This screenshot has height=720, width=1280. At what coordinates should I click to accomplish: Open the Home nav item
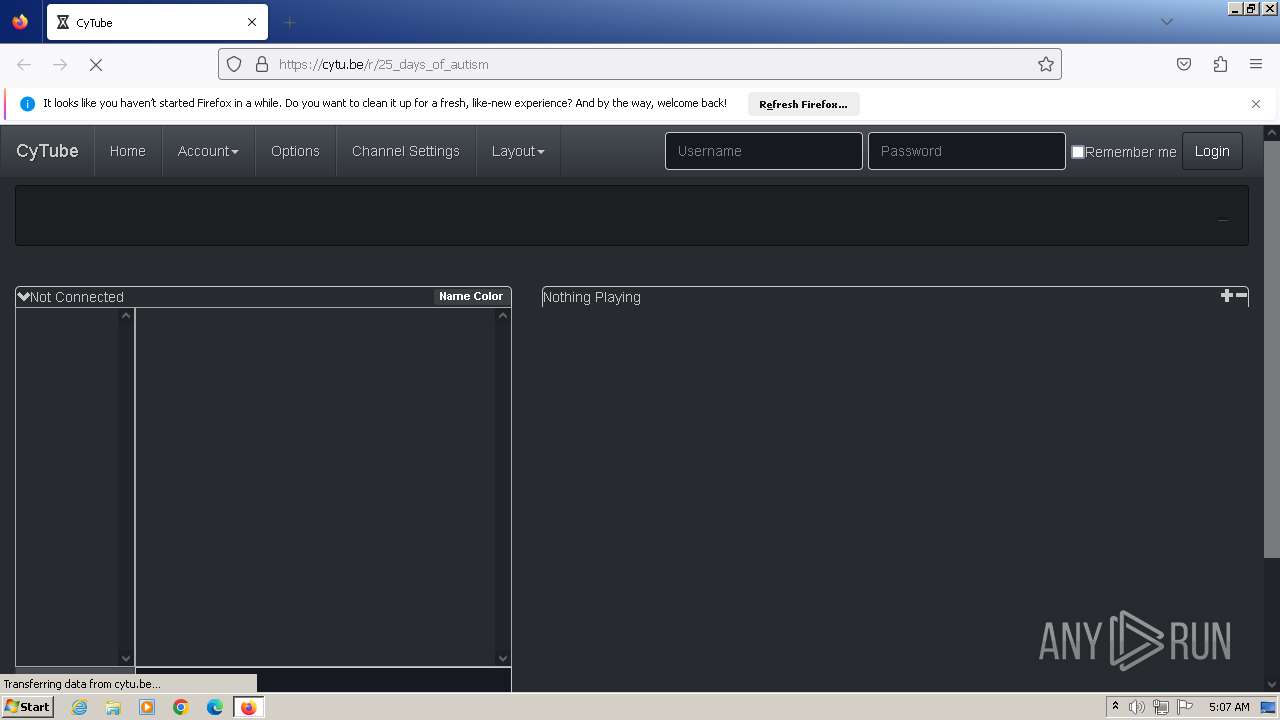pos(128,151)
